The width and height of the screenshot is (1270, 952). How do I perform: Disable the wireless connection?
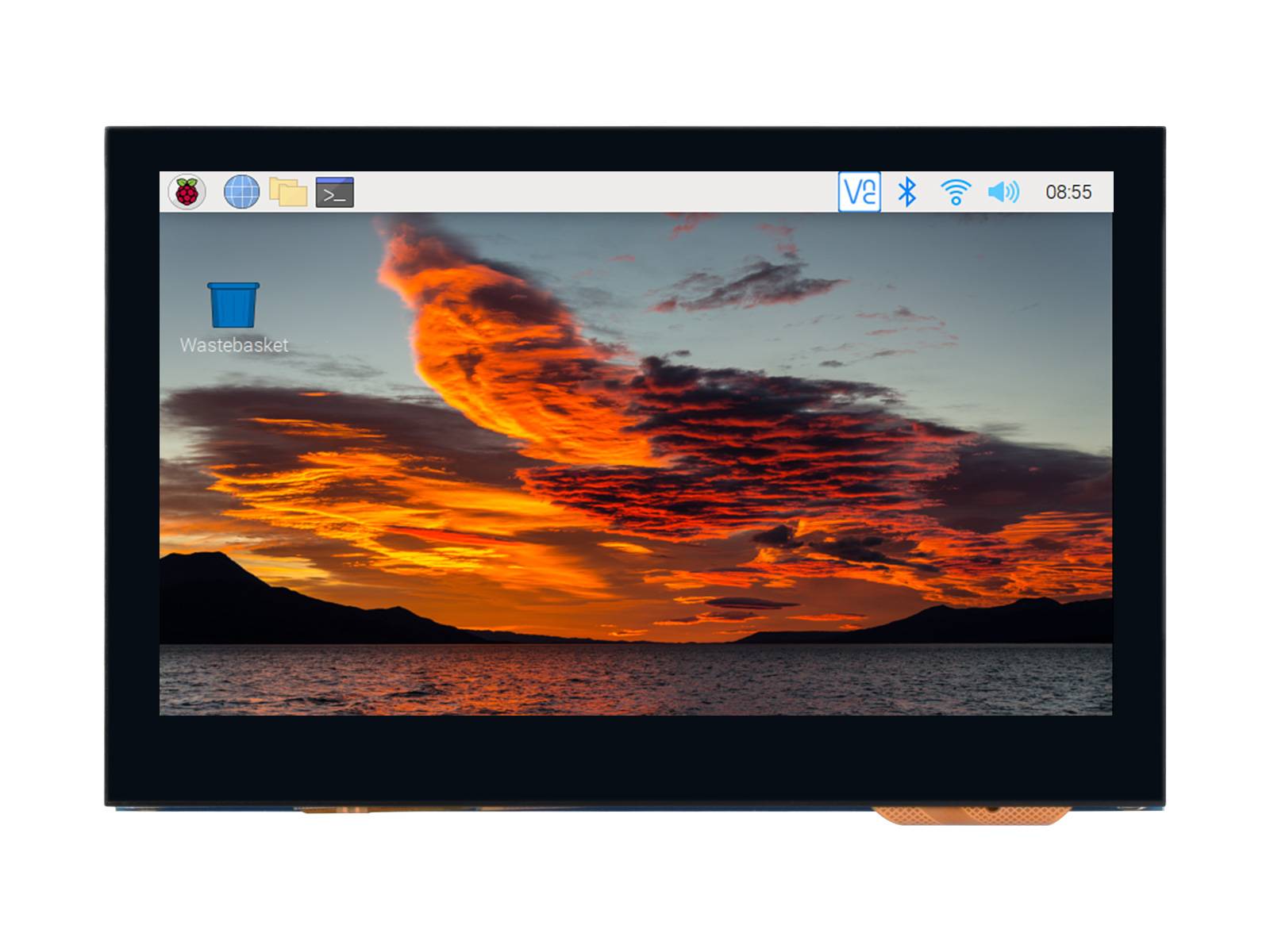click(956, 192)
